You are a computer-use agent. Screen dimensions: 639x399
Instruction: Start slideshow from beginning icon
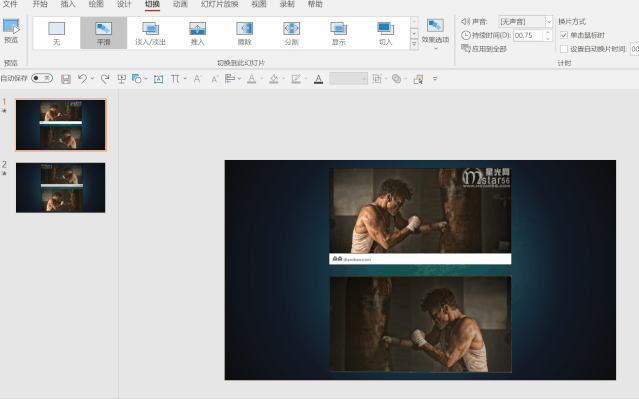click(x=121, y=79)
